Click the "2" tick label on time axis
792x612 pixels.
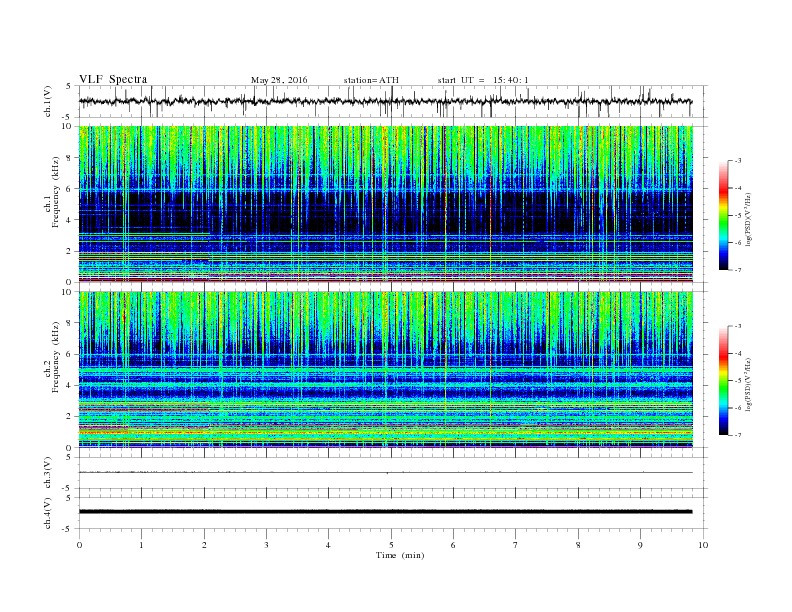[204, 545]
